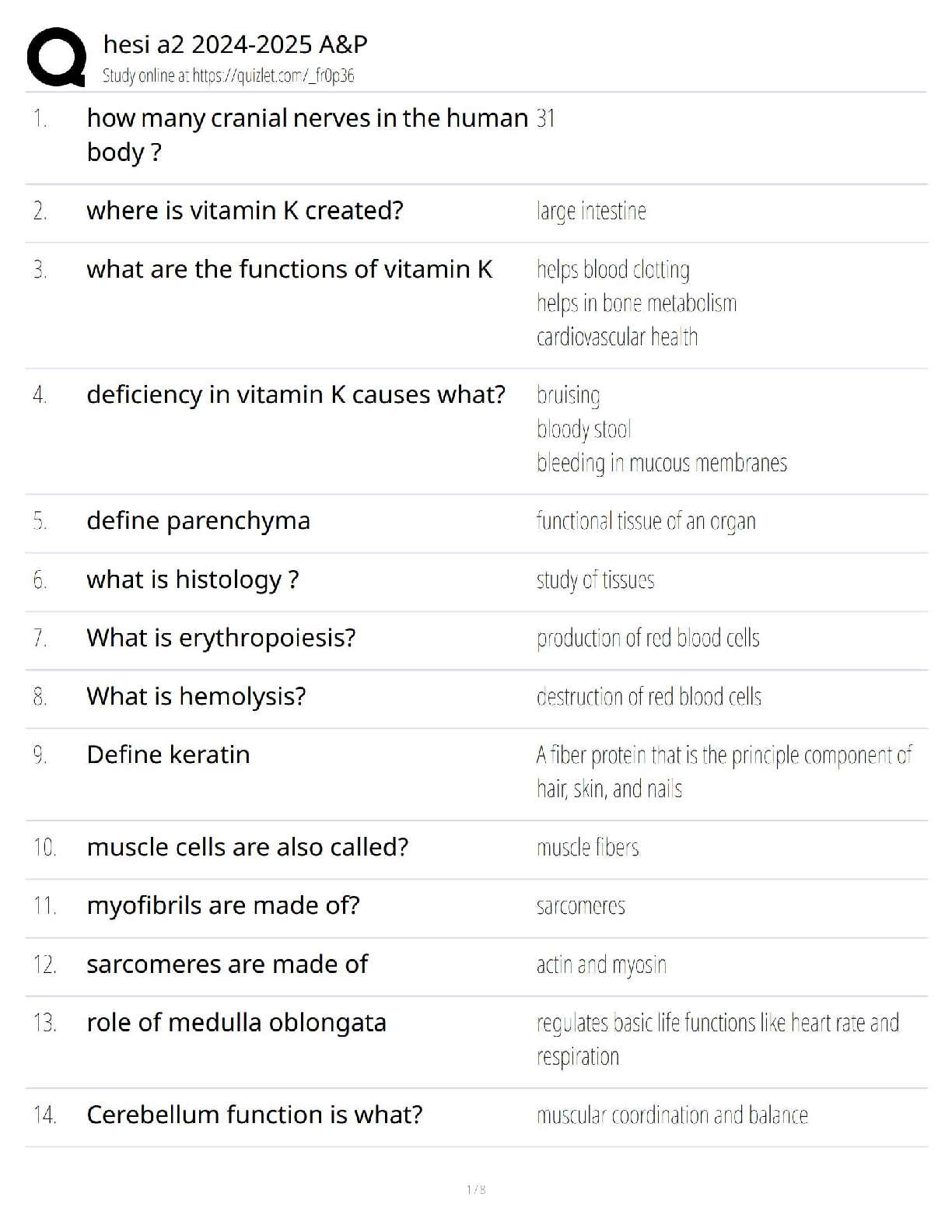Select the answer '31'

click(545, 119)
